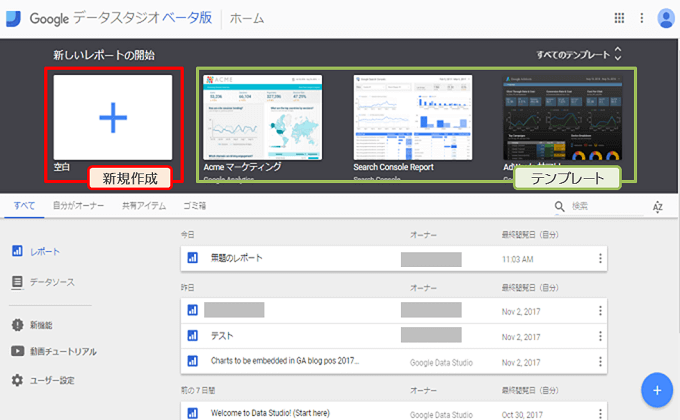Expand すべてのテンプレート list
680x420 pixels.
tap(579, 55)
